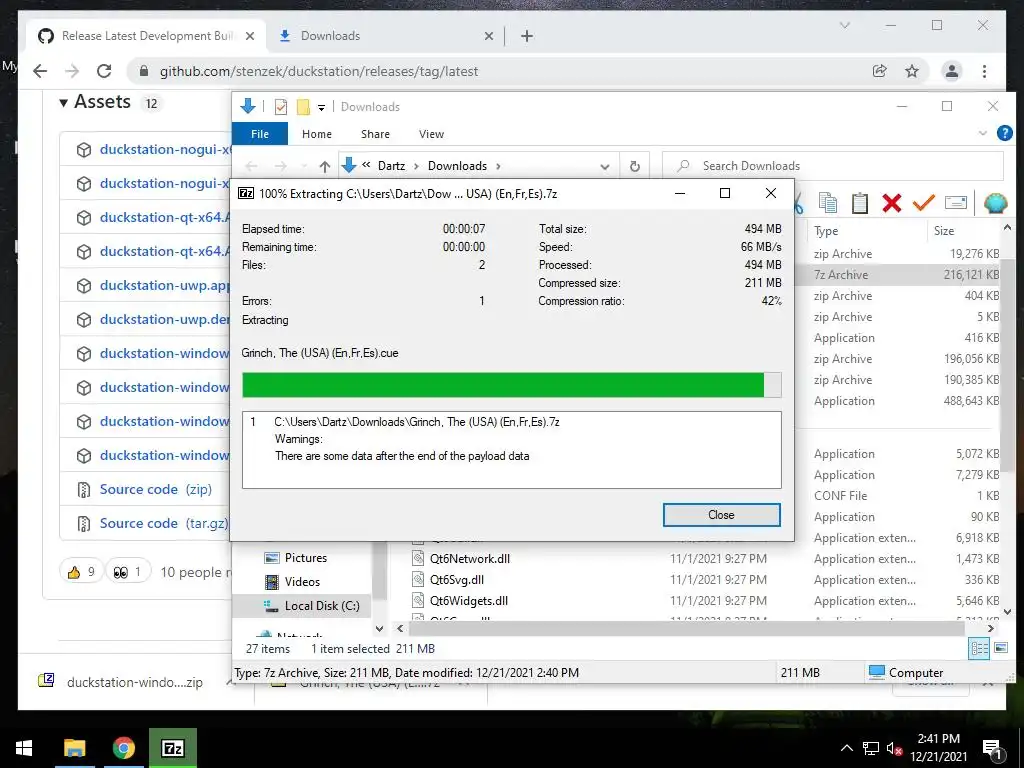This screenshot has width=1024, height=768.
Task: Click the extraction progress bar
Action: (511, 385)
